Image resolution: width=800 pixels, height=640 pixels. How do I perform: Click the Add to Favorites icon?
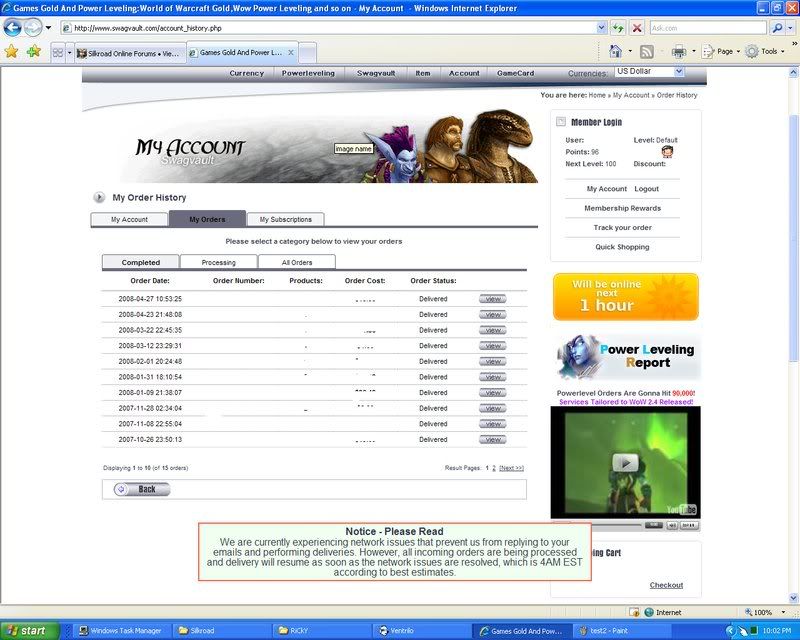click(x=34, y=51)
